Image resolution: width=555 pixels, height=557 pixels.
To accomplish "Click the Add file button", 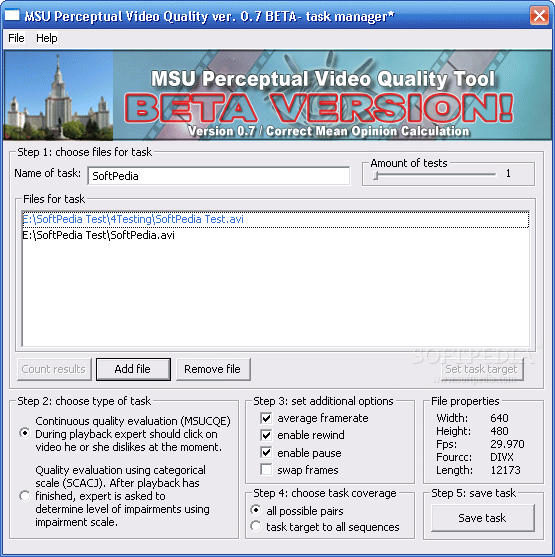I will point(133,369).
